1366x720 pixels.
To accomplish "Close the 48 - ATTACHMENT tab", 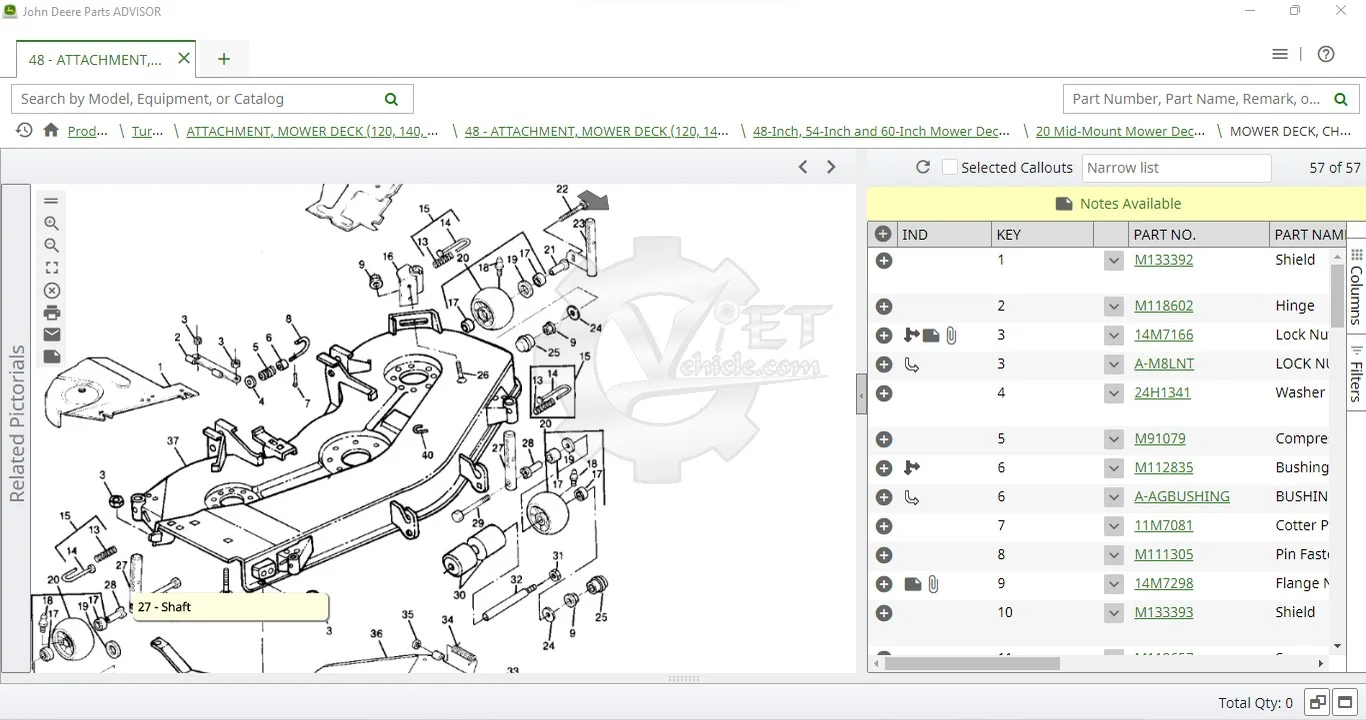I will (x=184, y=58).
